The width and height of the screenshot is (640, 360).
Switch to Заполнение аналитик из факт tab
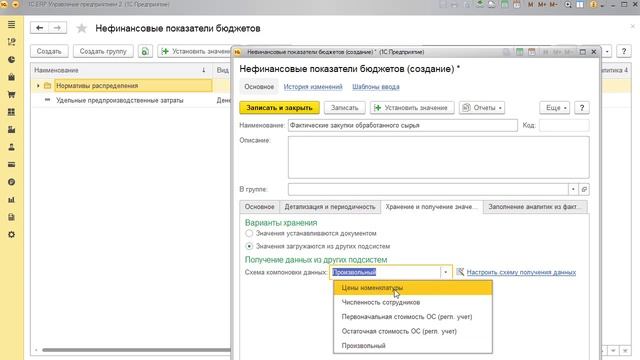pos(535,207)
